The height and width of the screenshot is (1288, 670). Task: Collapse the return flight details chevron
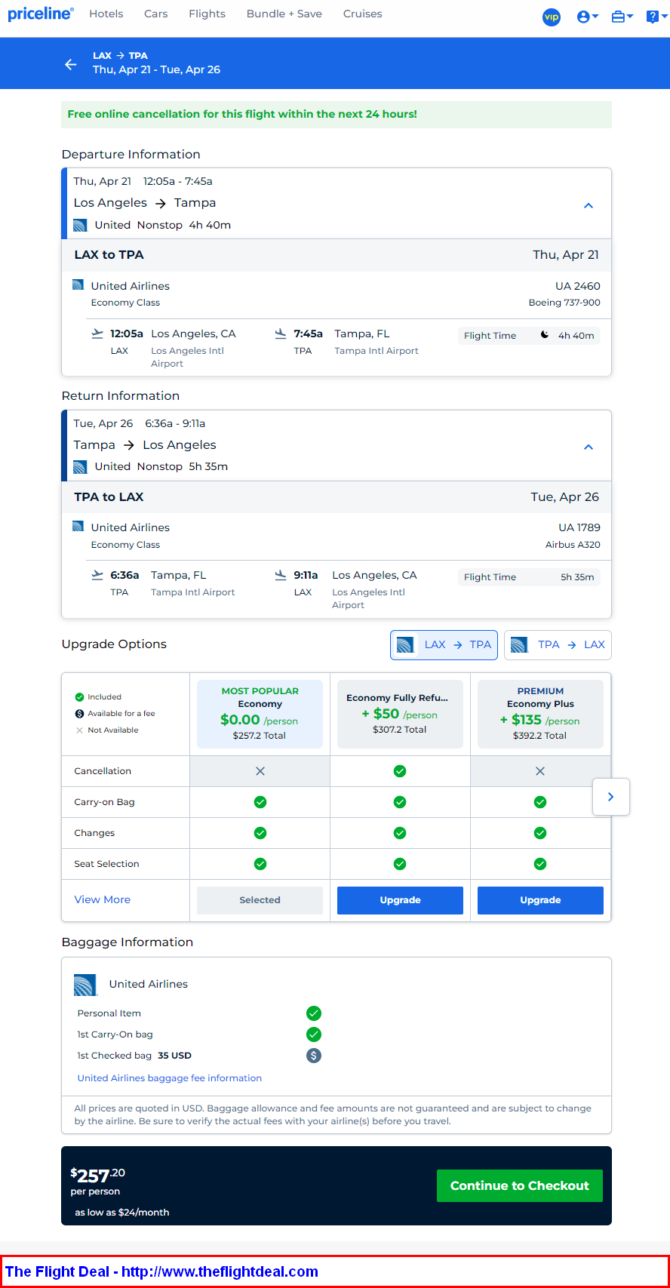[588, 447]
